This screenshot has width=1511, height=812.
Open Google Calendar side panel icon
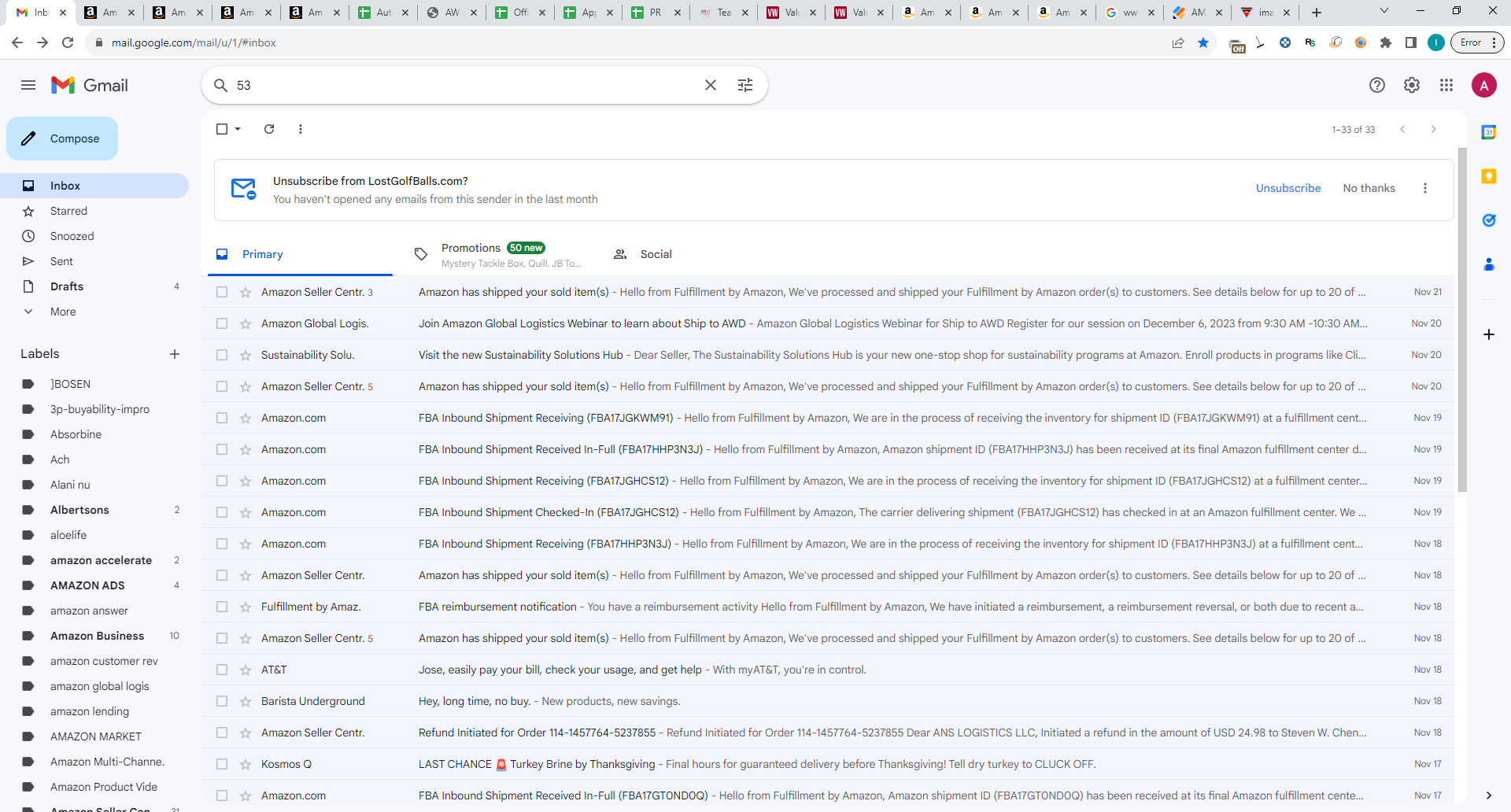pyautogui.click(x=1489, y=132)
